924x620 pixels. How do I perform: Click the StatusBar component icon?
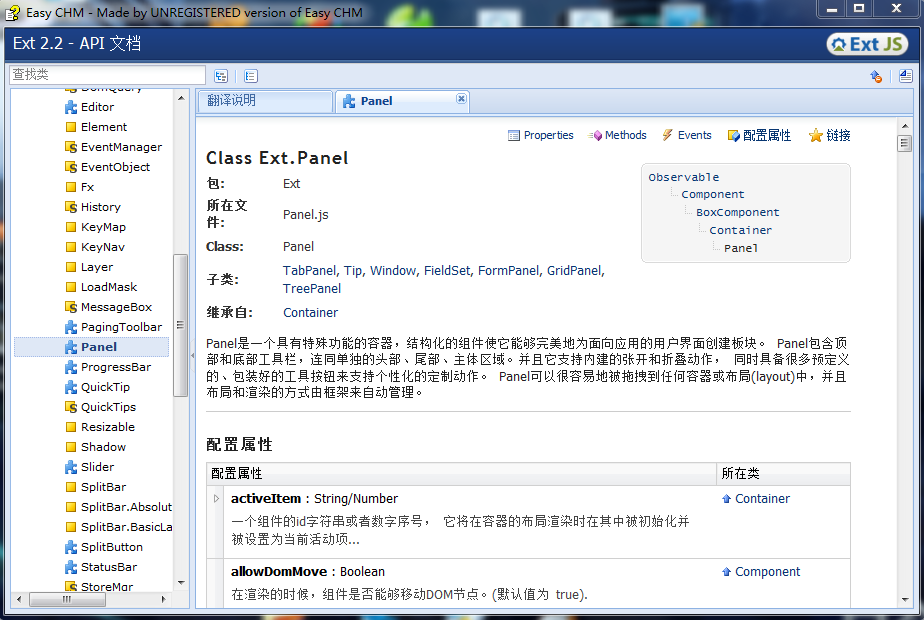point(71,567)
